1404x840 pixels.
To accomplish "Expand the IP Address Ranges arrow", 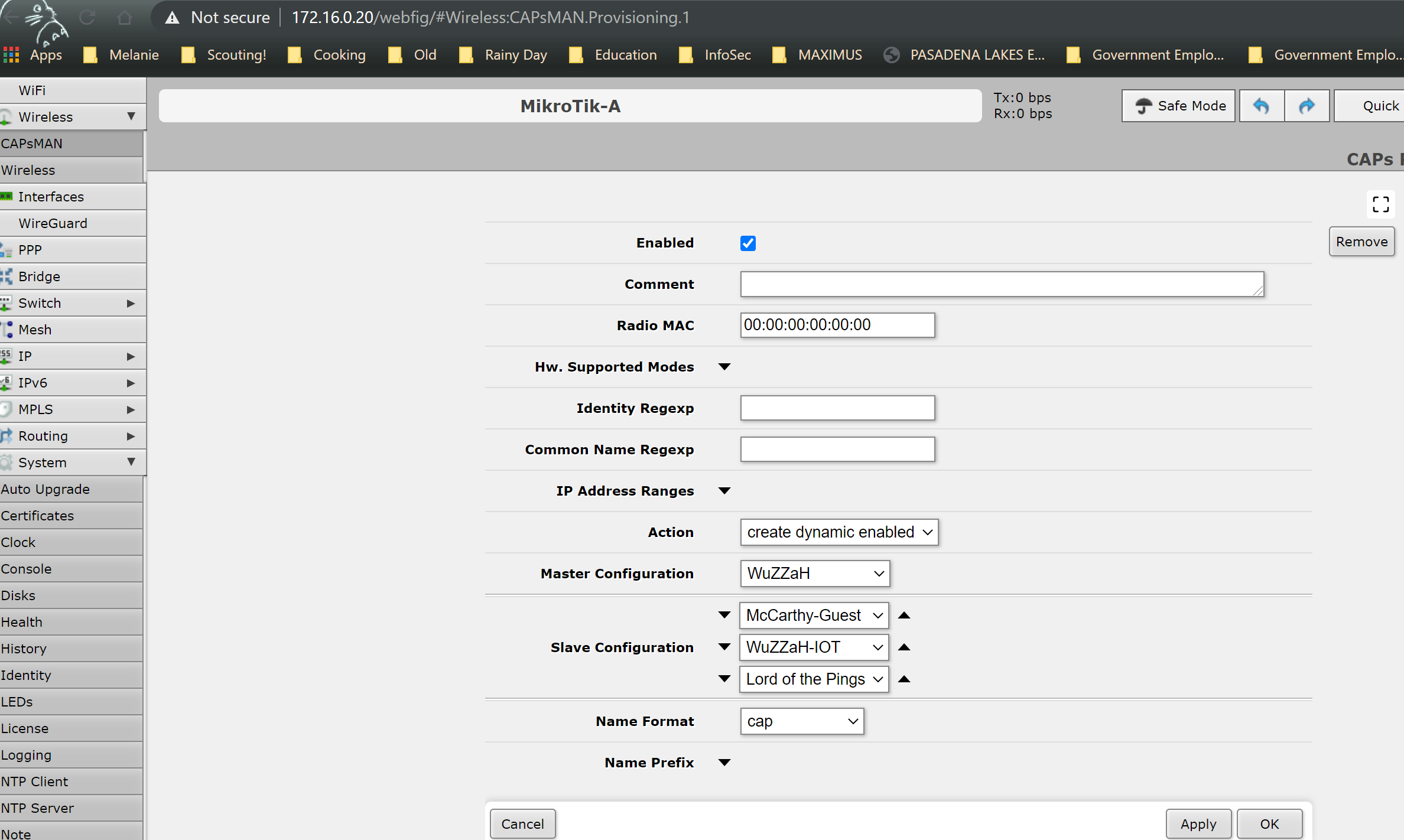I will coord(724,491).
